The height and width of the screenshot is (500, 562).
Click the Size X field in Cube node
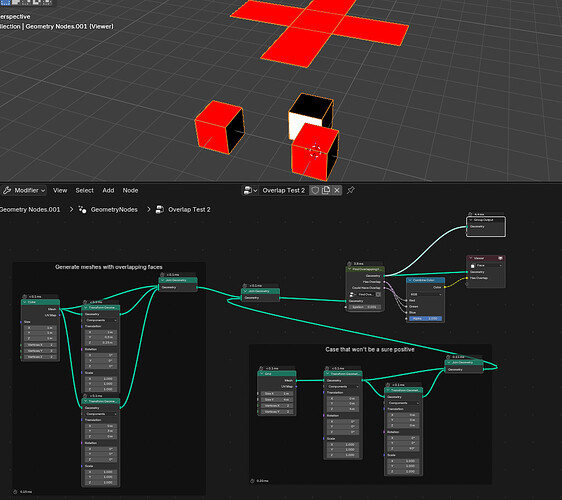coord(40,328)
